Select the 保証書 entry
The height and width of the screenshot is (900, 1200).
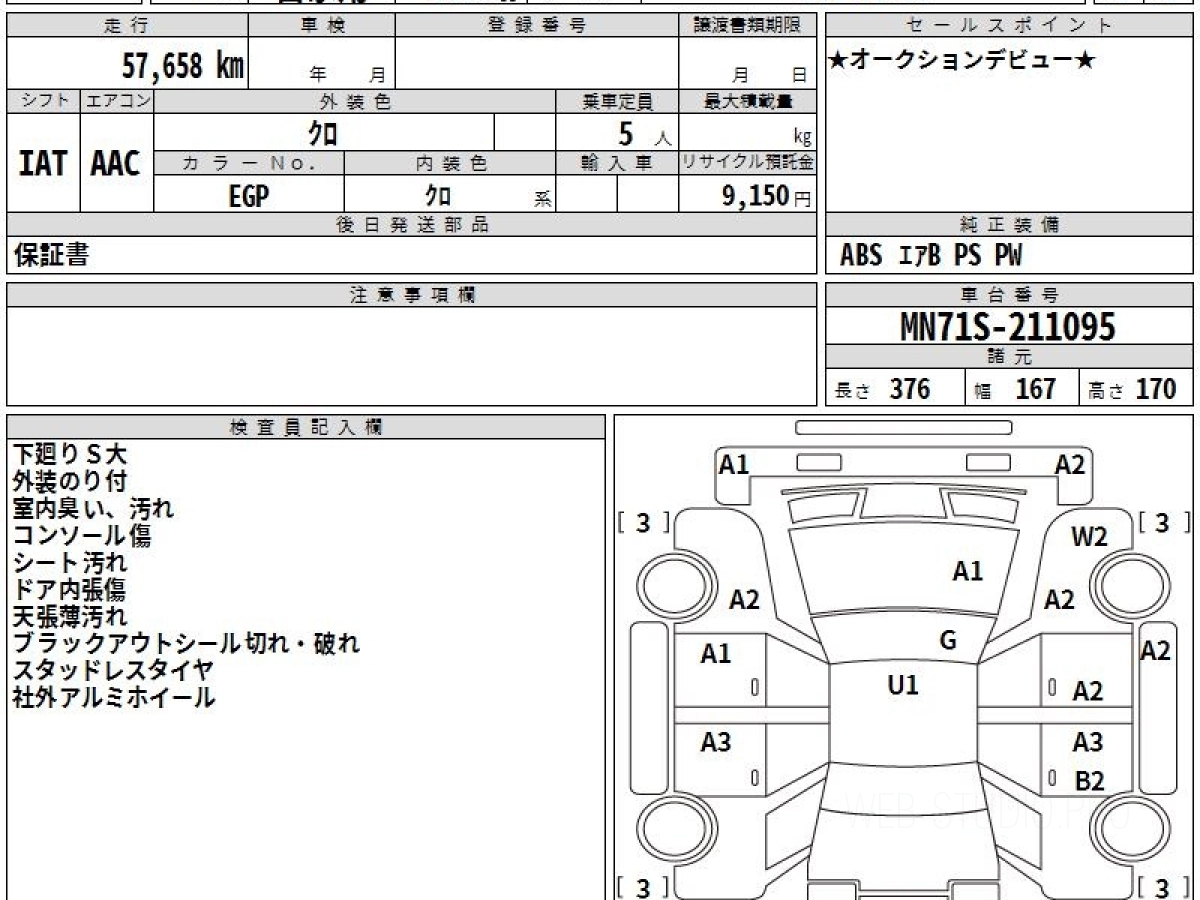coord(52,255)
